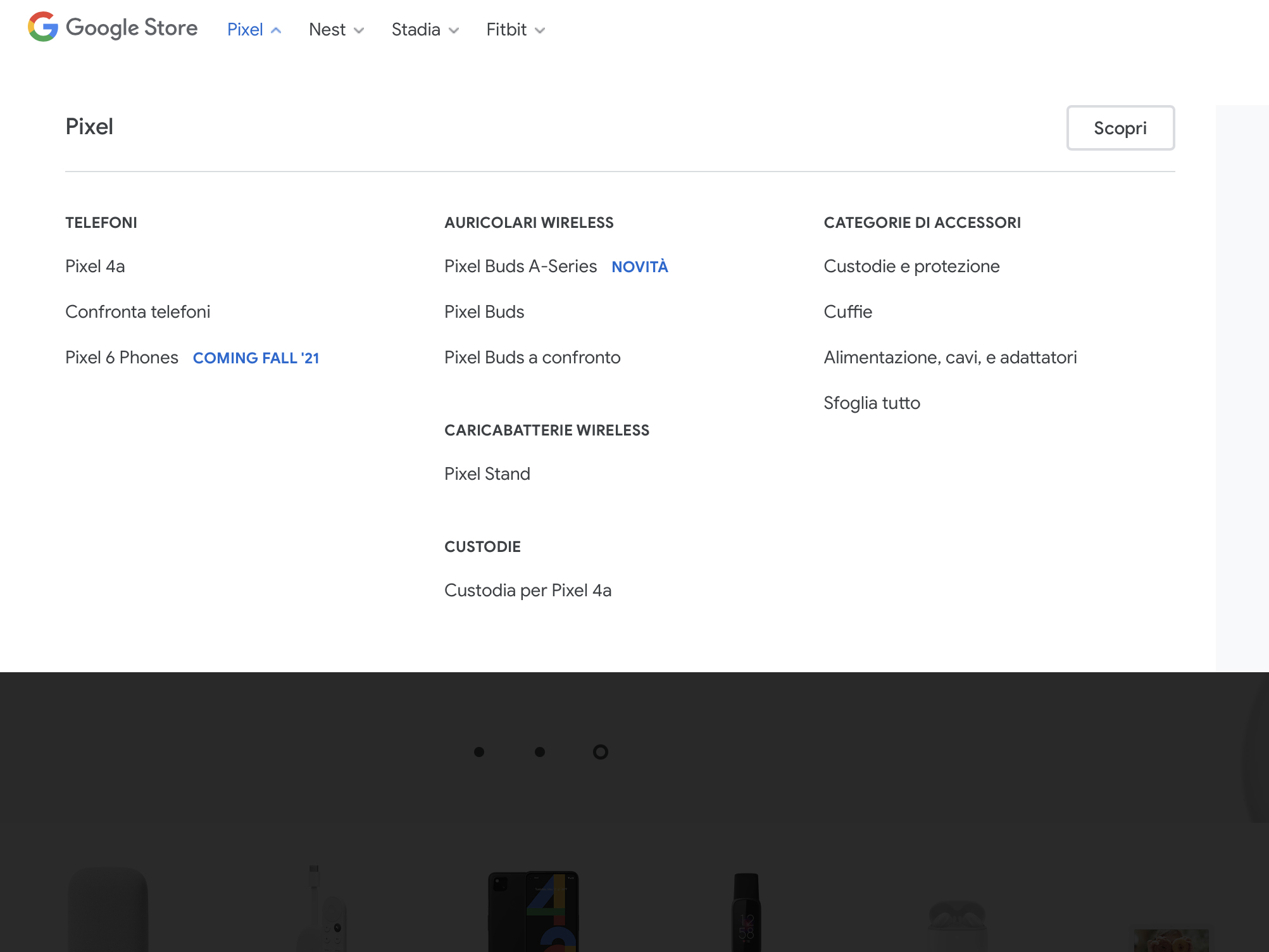Select the Cuffie accessory category

(848, 312)
